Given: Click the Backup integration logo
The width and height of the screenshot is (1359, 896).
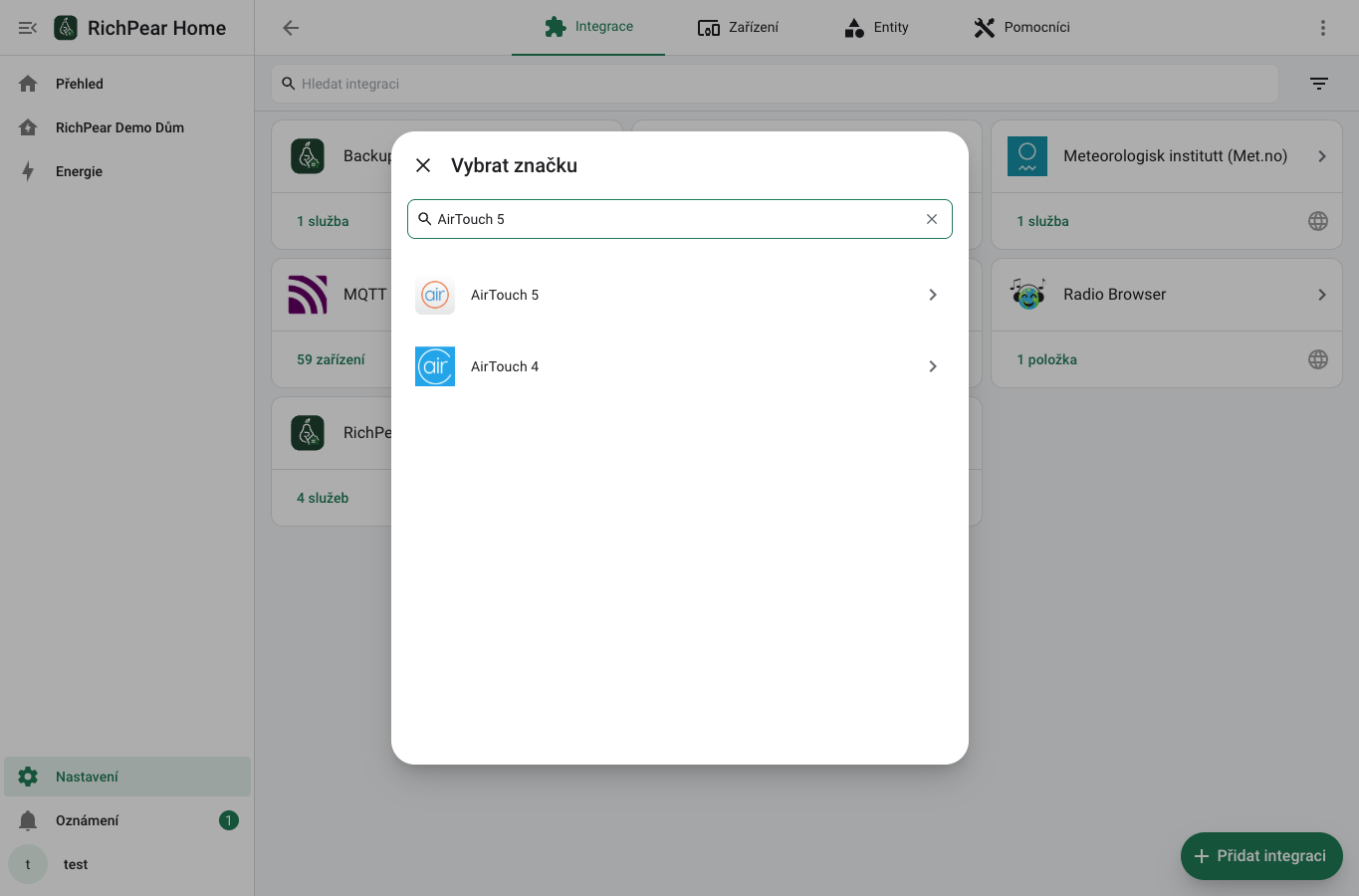Looking at the screenshot, I should (308, 156).
